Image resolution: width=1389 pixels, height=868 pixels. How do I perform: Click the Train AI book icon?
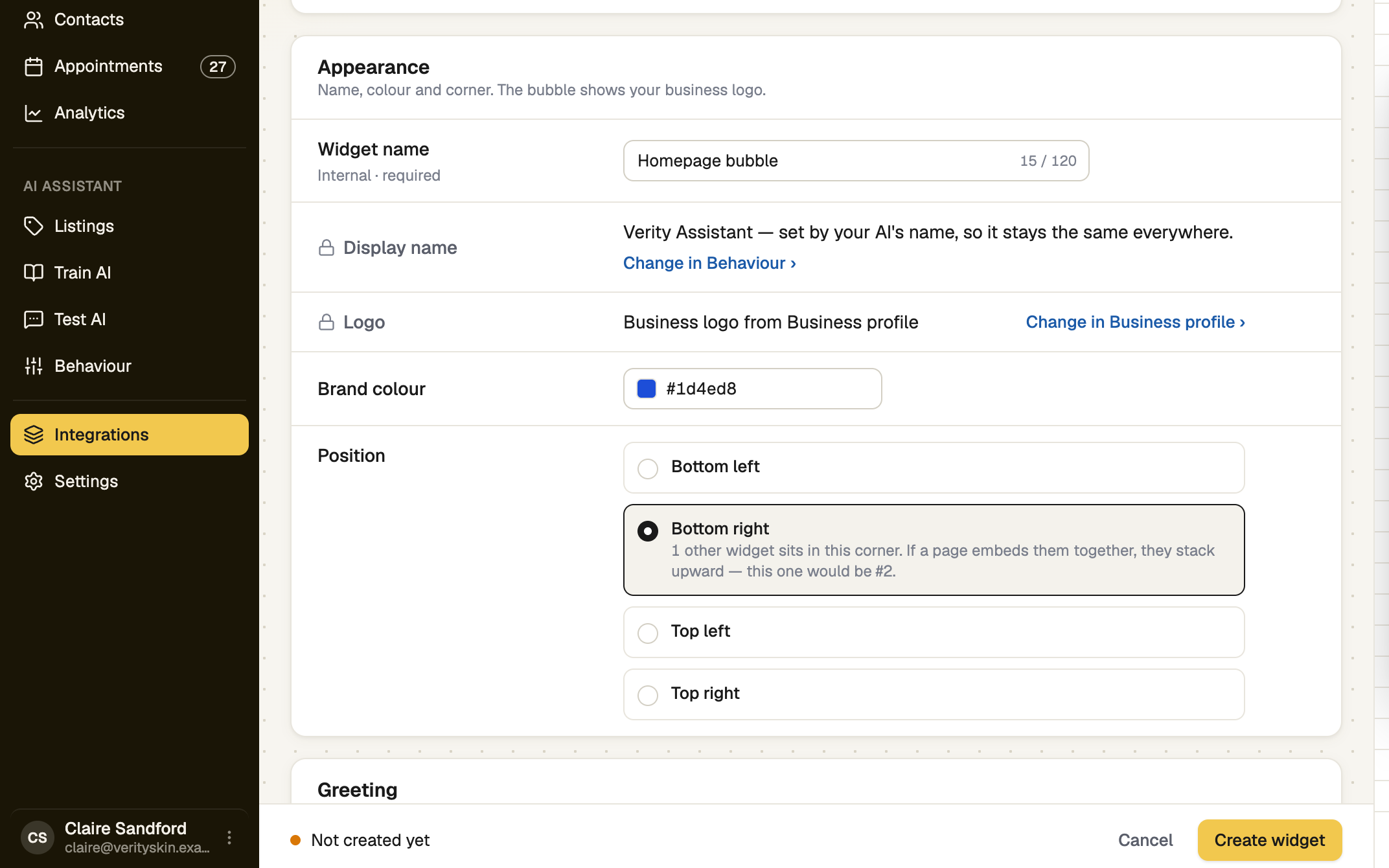point(34,273)
